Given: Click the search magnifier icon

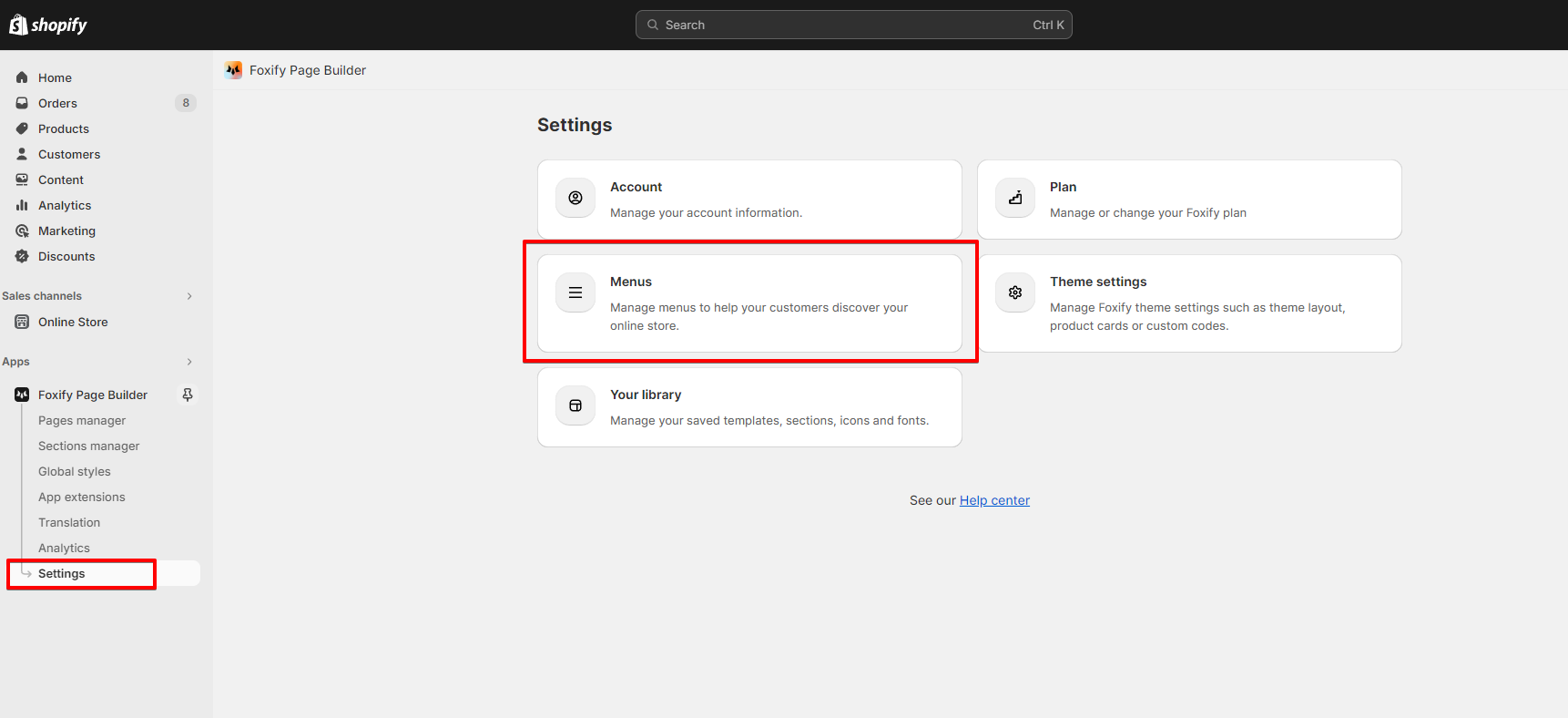Looking at the screenshot, I should click(x=653, y=25).
